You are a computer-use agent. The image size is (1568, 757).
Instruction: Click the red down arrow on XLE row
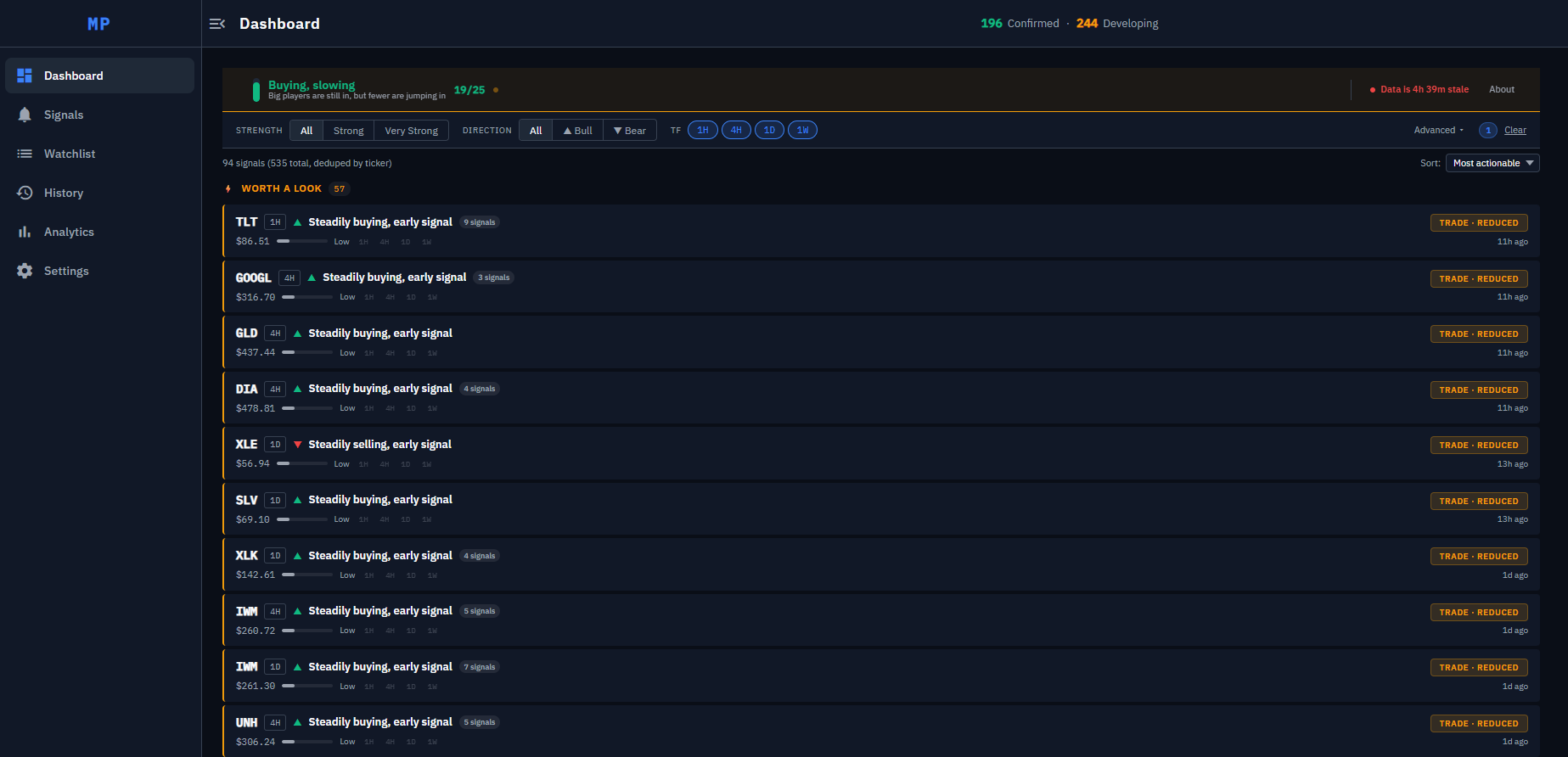(x=297, y=445)
